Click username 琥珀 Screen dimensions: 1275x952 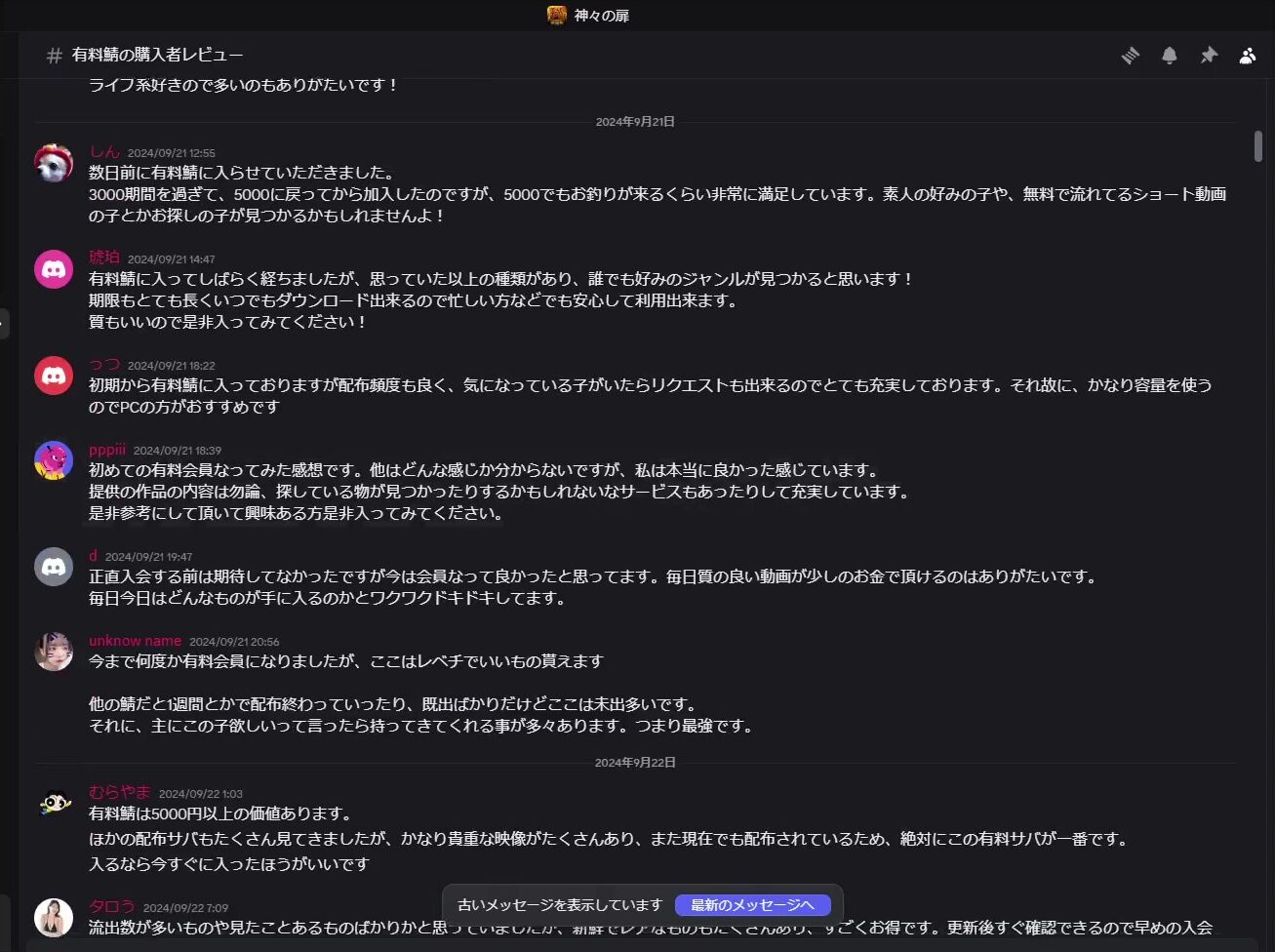coord(104,258)
